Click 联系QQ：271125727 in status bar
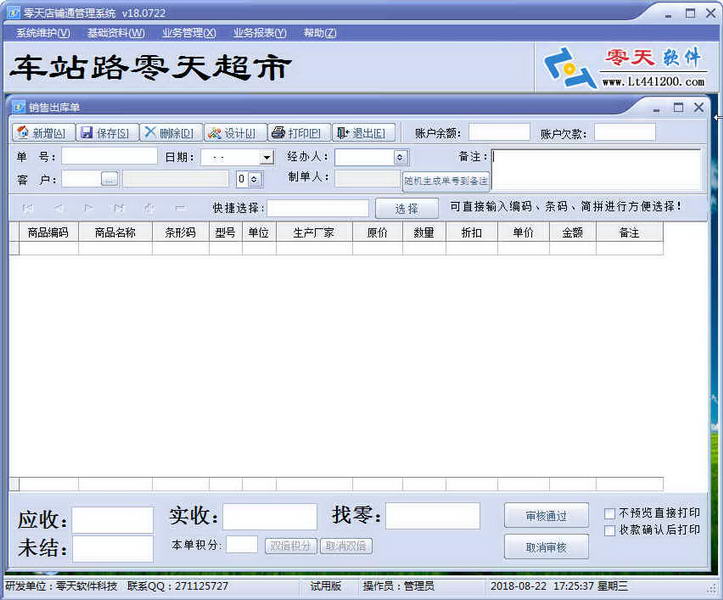This screenshot has height=600, width=723. (178, 586)
